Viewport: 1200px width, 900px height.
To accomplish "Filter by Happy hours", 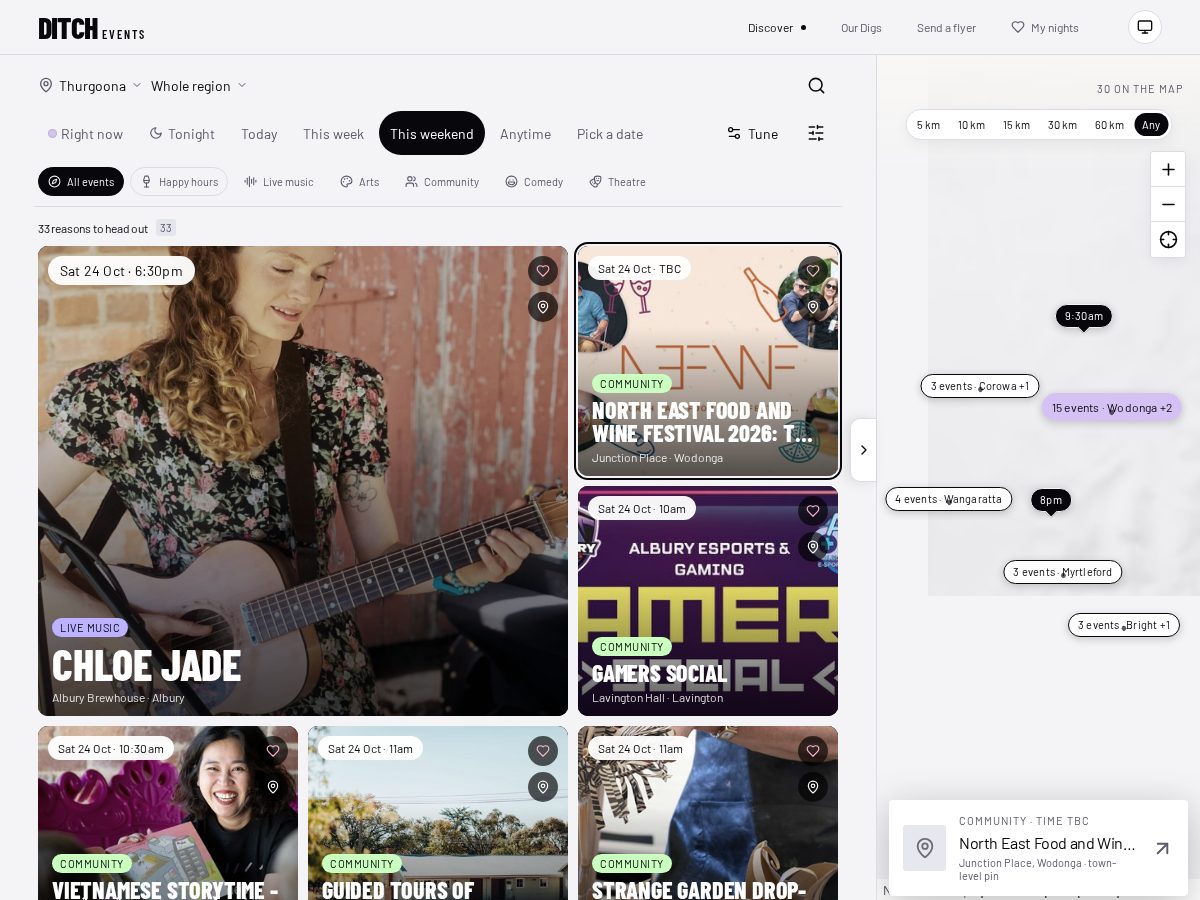I will tap(179, 182).
